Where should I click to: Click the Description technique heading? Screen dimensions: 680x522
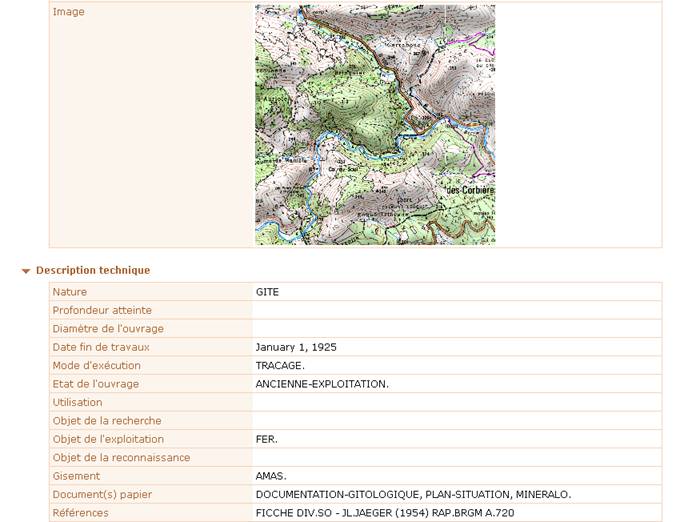click(93, 270)
